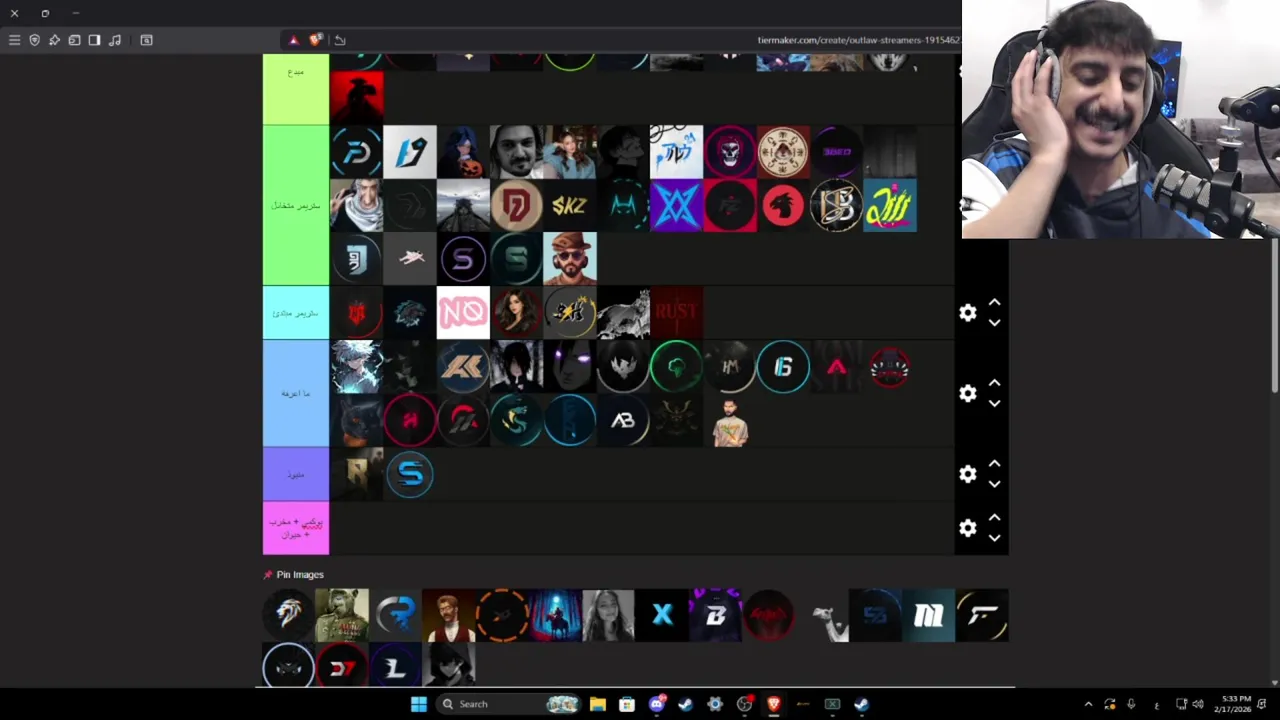Open OBS Studio from taskbar
This screenshot has height=720, width=1280.
point(744,704)
